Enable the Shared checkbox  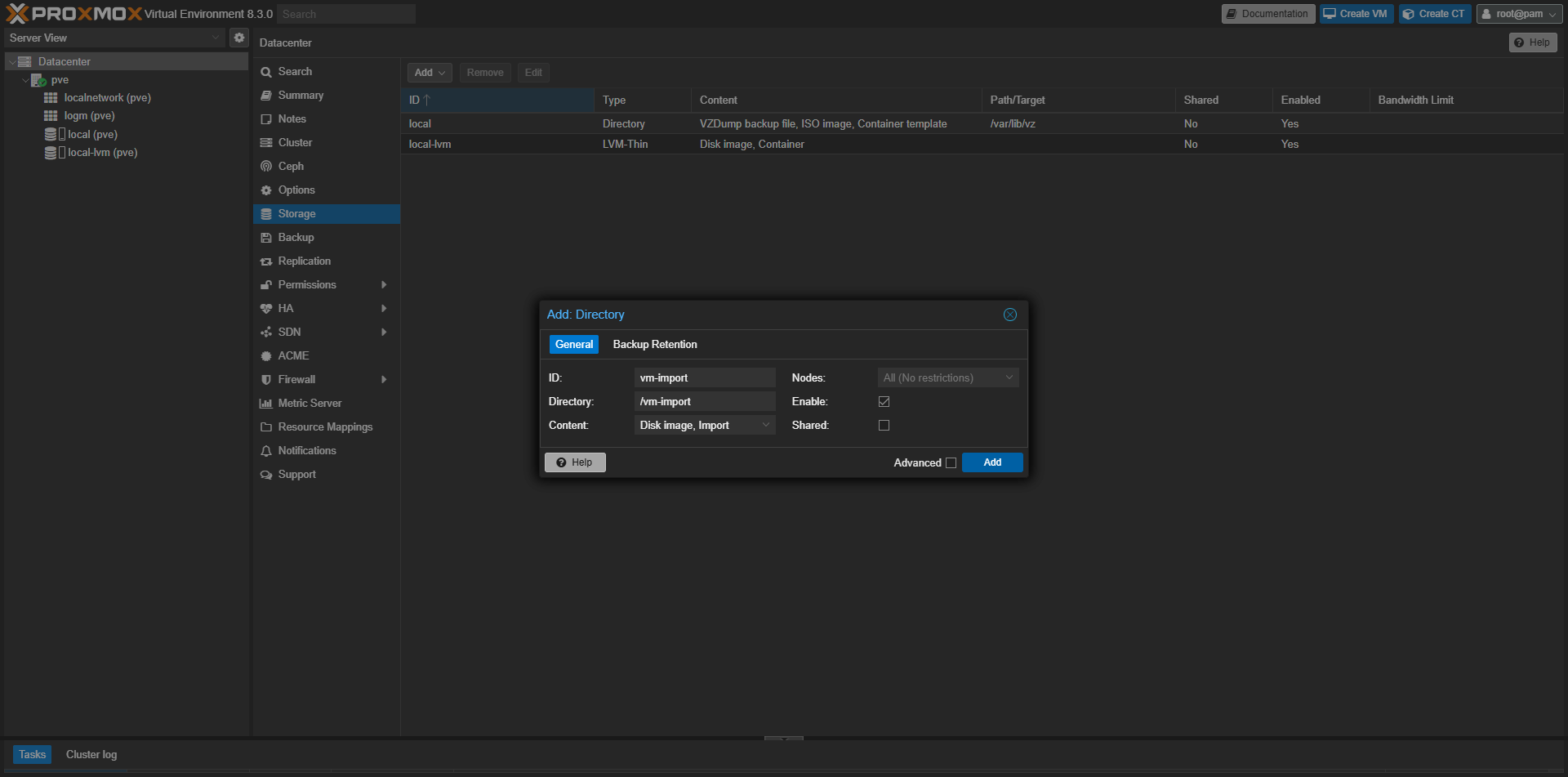coord(884,425)
